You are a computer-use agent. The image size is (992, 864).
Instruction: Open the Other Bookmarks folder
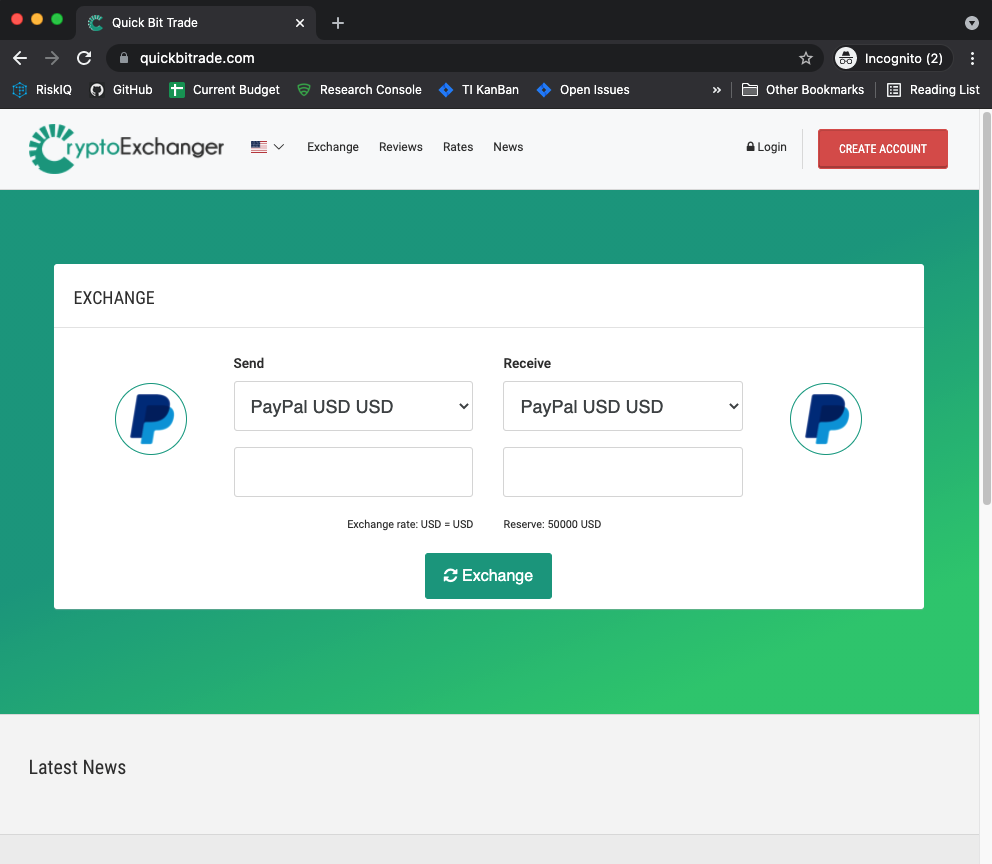coord(803,90)
